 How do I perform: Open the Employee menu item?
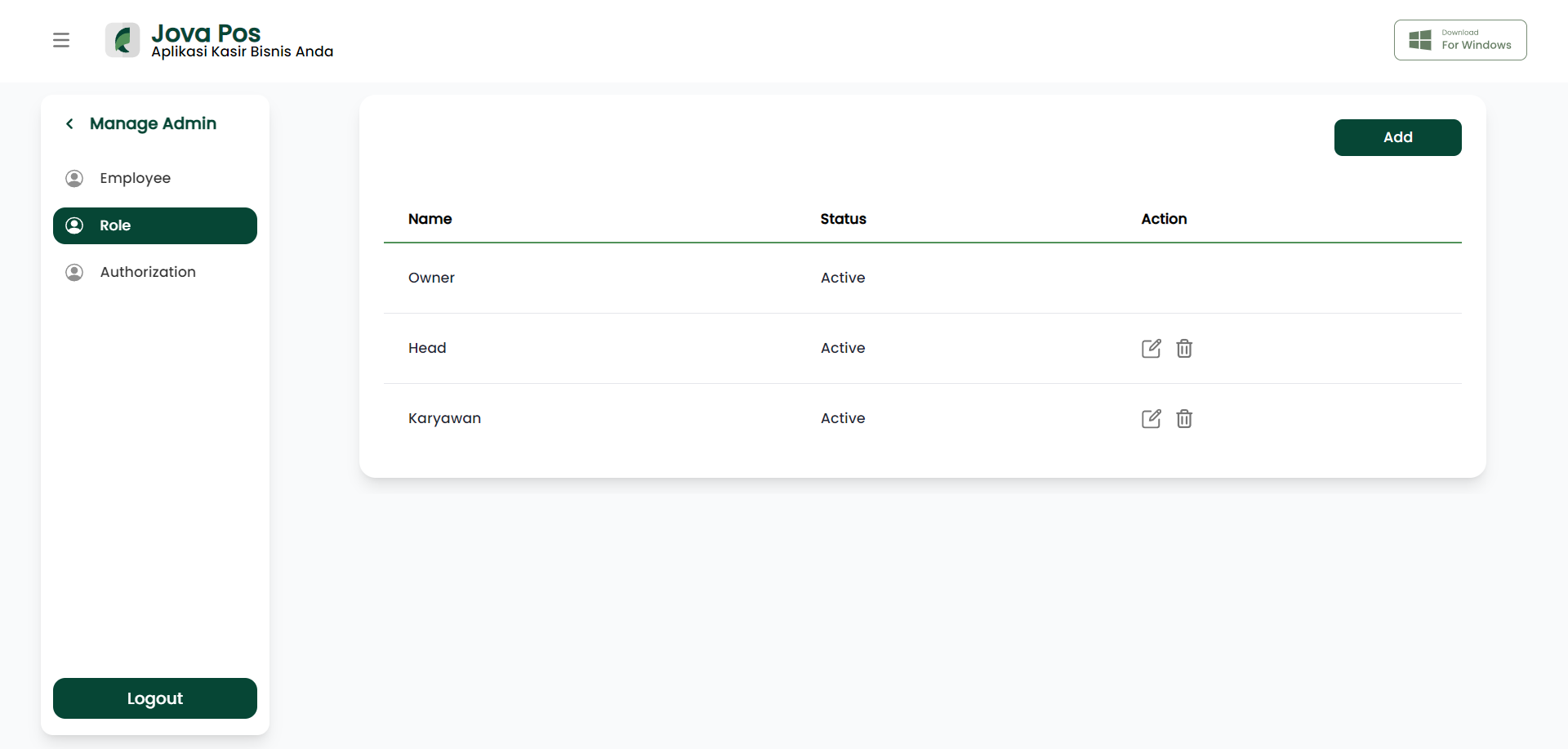coord(155,178)
